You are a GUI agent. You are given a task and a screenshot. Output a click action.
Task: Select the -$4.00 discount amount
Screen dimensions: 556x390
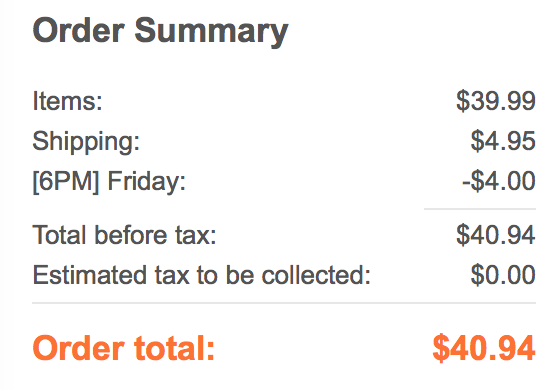[x=499, y=181]
